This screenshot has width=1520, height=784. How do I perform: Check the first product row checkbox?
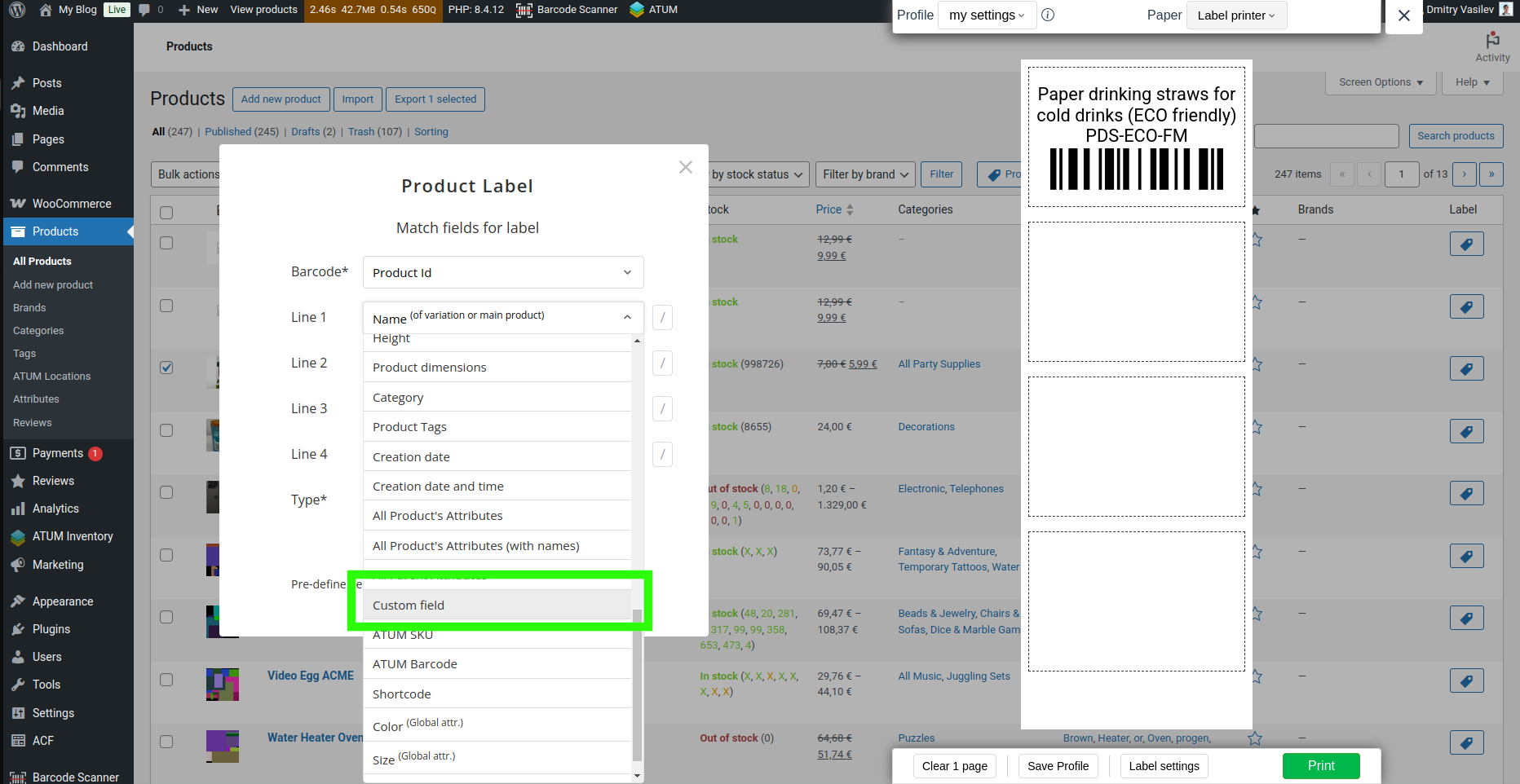pyautogui.click(x=166, y=243)
